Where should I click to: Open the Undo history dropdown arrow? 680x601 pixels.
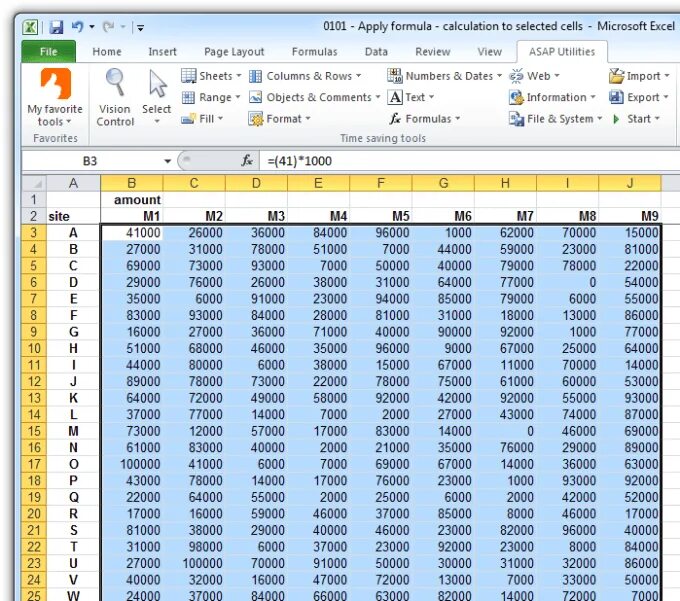pyautogui.click(x=92, y=27)
